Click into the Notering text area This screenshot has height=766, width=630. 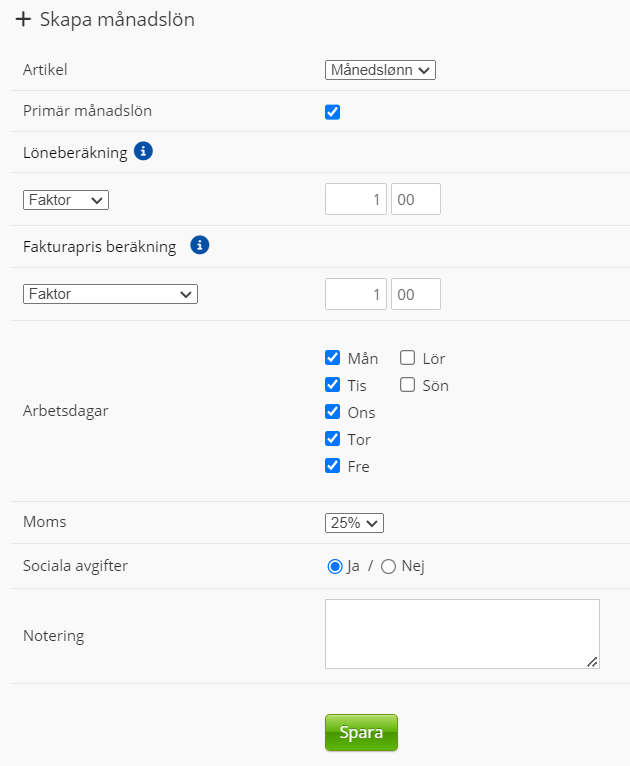point(462,633)
